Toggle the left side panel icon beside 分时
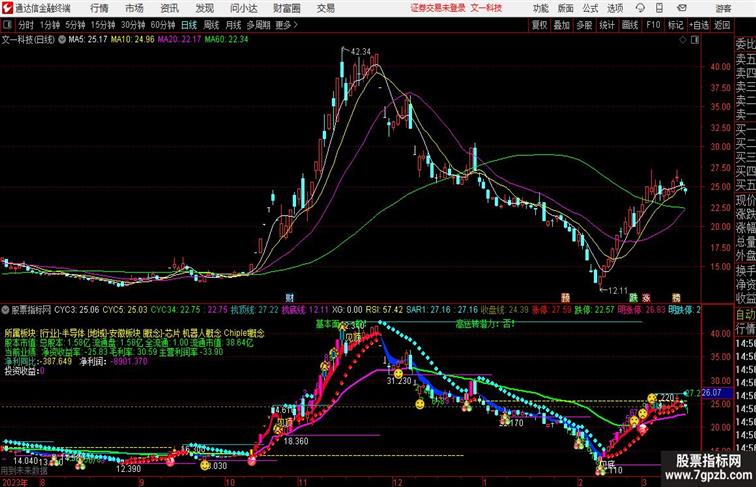The width and height of the screenshot is (756, 487). 7,25
